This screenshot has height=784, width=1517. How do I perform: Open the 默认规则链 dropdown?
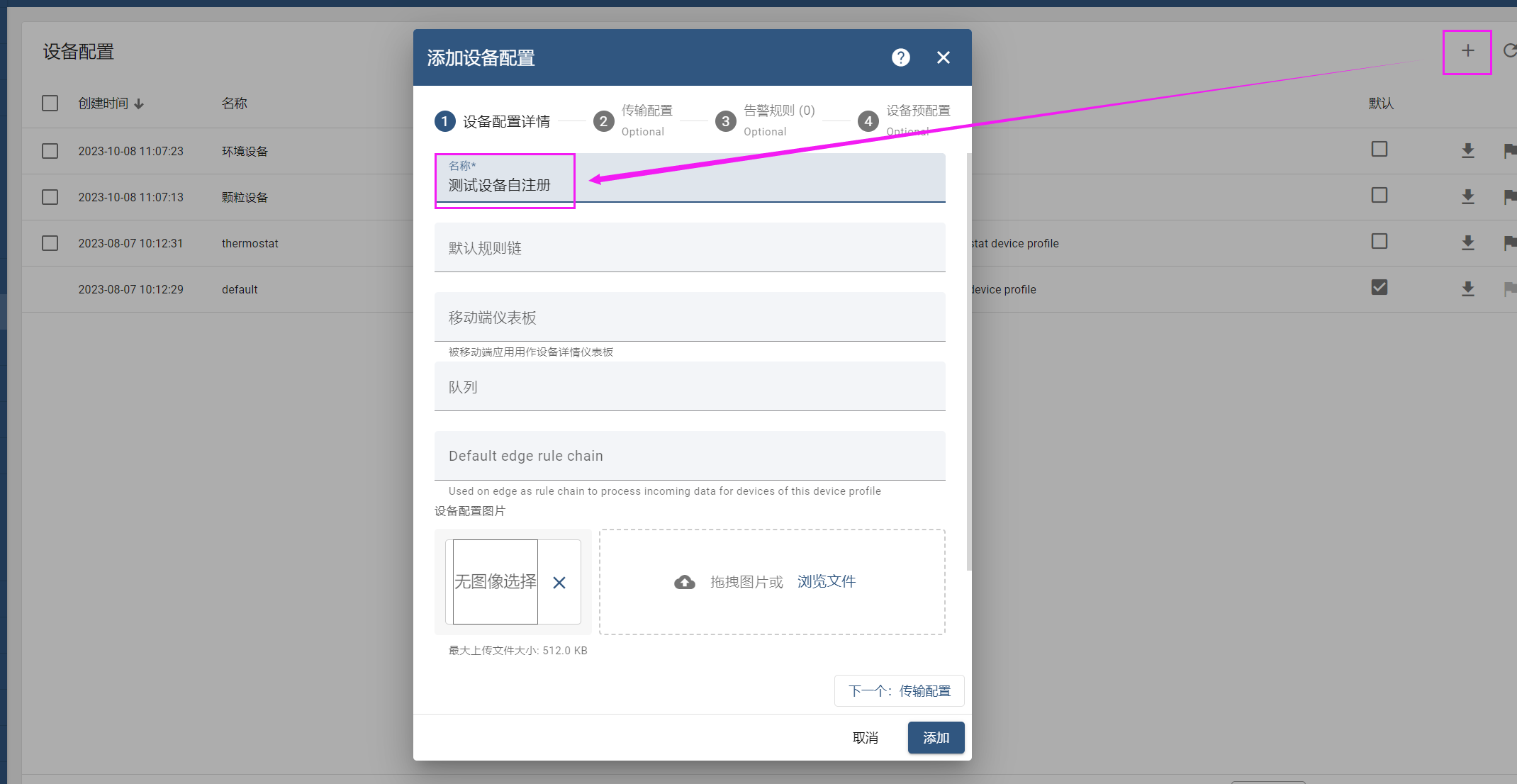690,247
